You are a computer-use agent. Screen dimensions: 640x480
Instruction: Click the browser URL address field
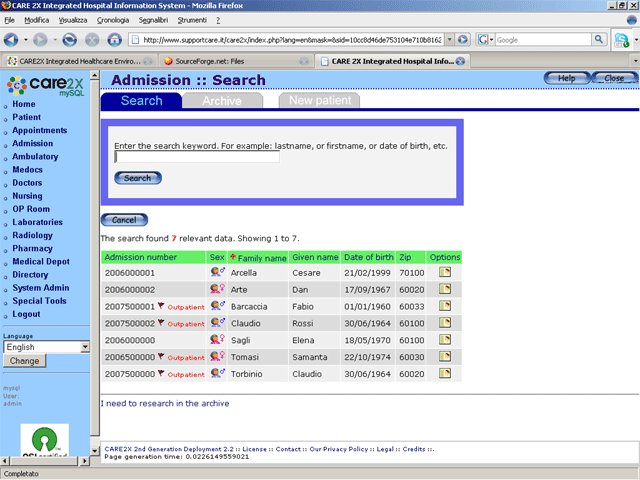coord(292,40)
